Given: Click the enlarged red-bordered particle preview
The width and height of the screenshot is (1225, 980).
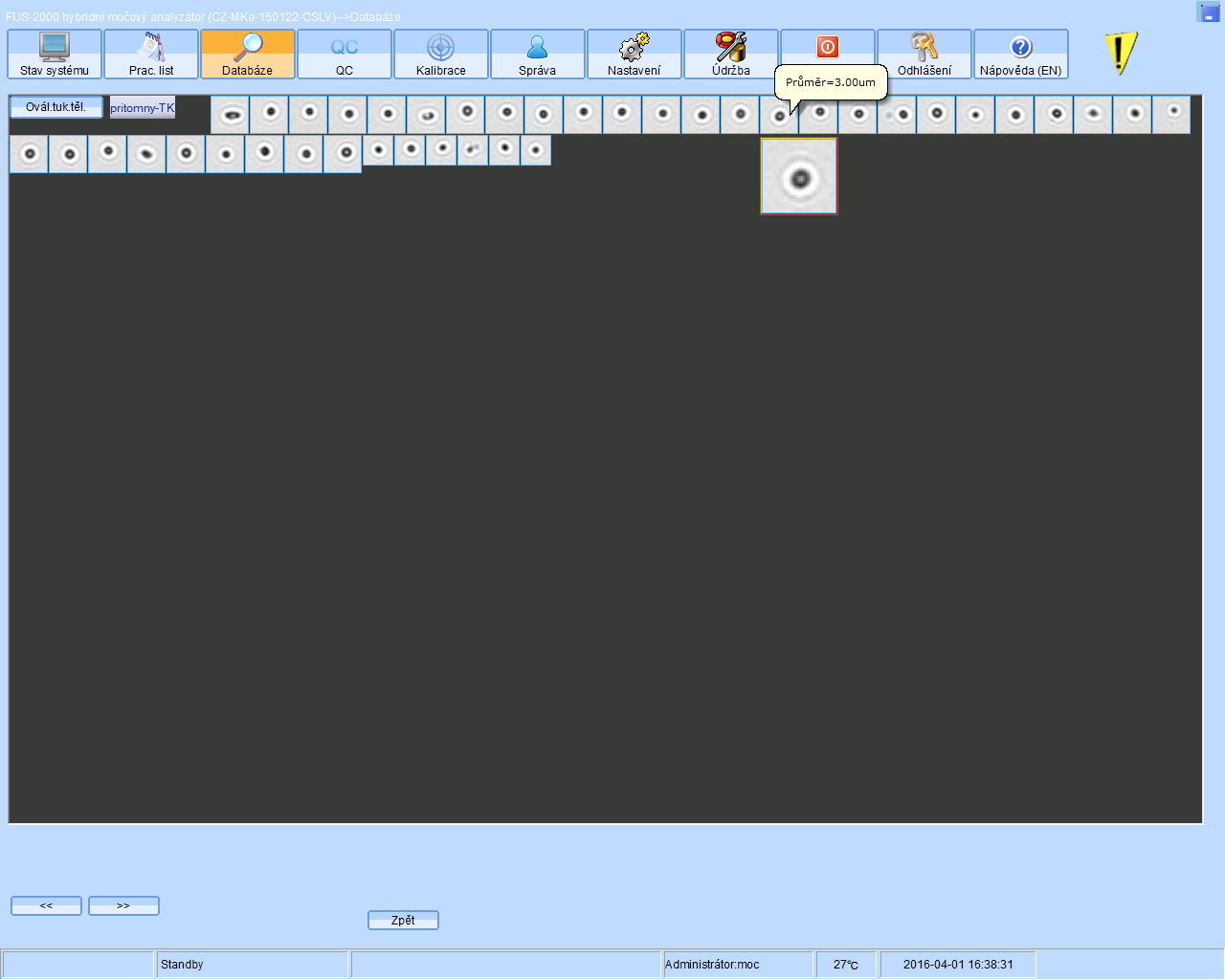Looking at the screenshot, I should [799, 176].
